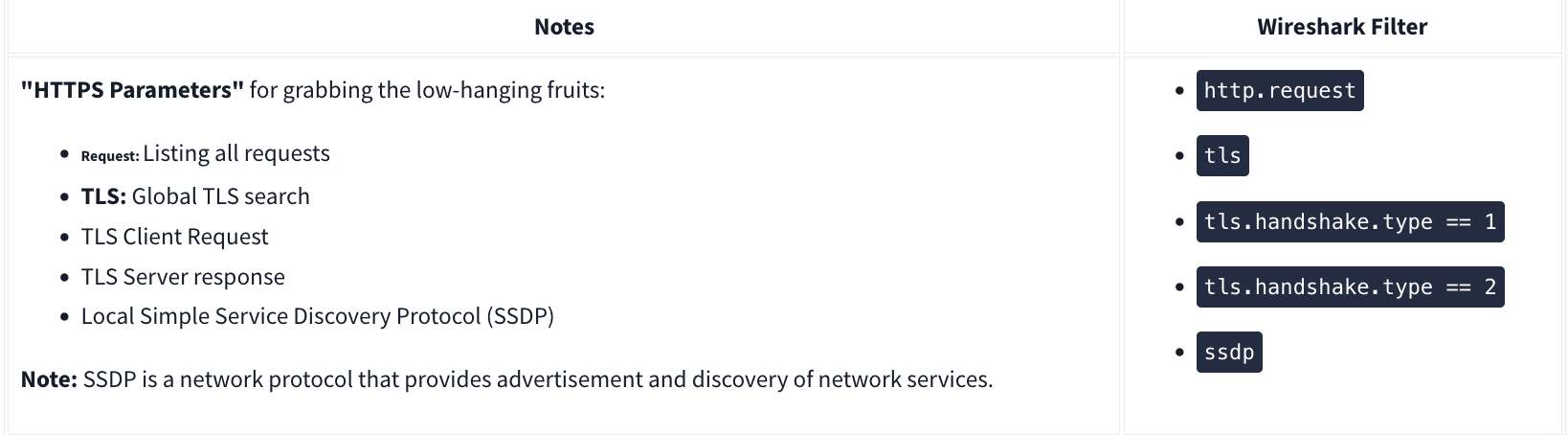Click the "Global TLS search" text
This screenshot has width=1568, height=435.
tap(221, 196)
